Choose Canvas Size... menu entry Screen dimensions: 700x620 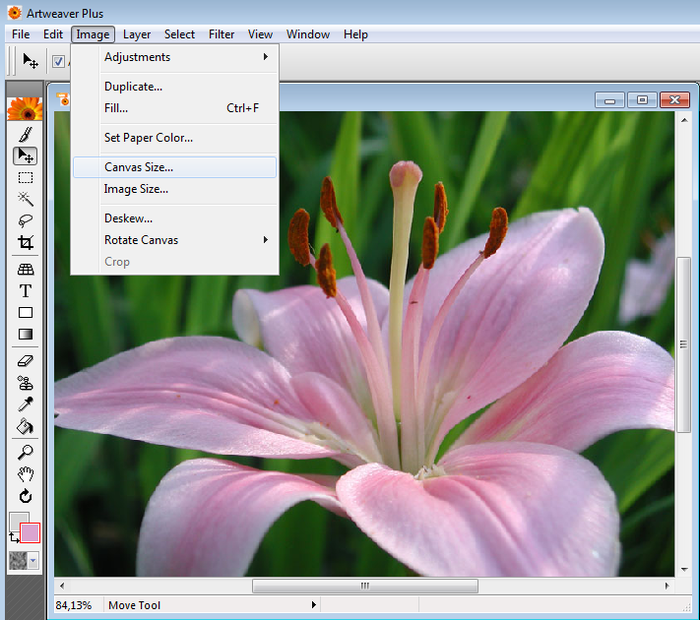click(x=175, y=167)
